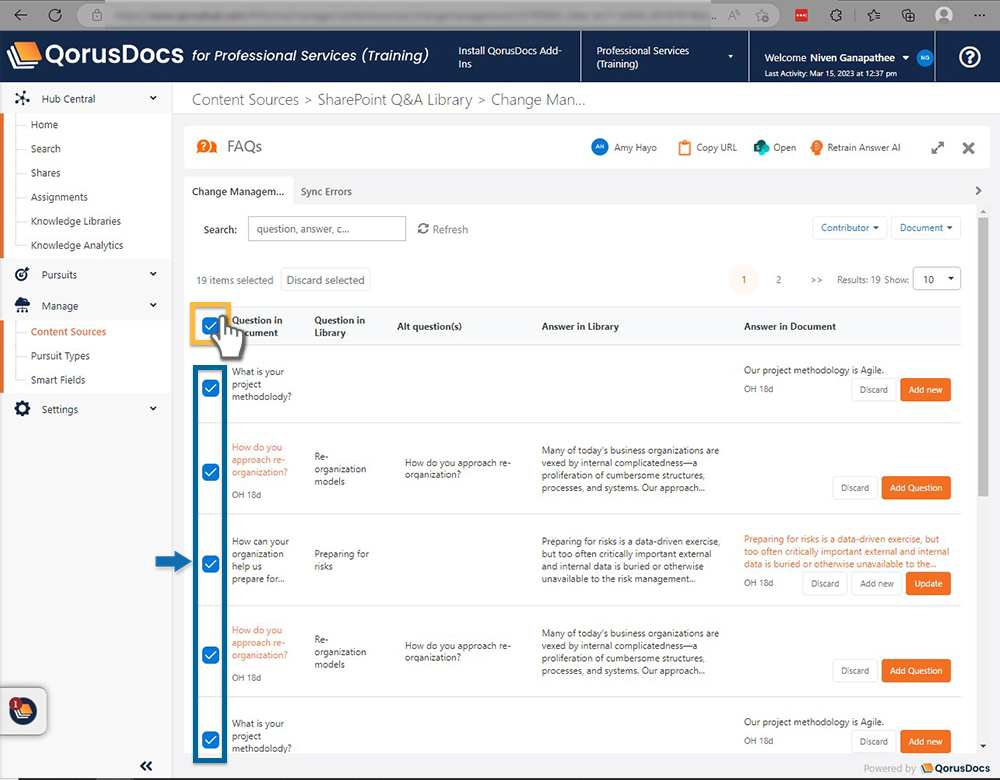Open the Show results-per-page dropdown

click(937, 279)
